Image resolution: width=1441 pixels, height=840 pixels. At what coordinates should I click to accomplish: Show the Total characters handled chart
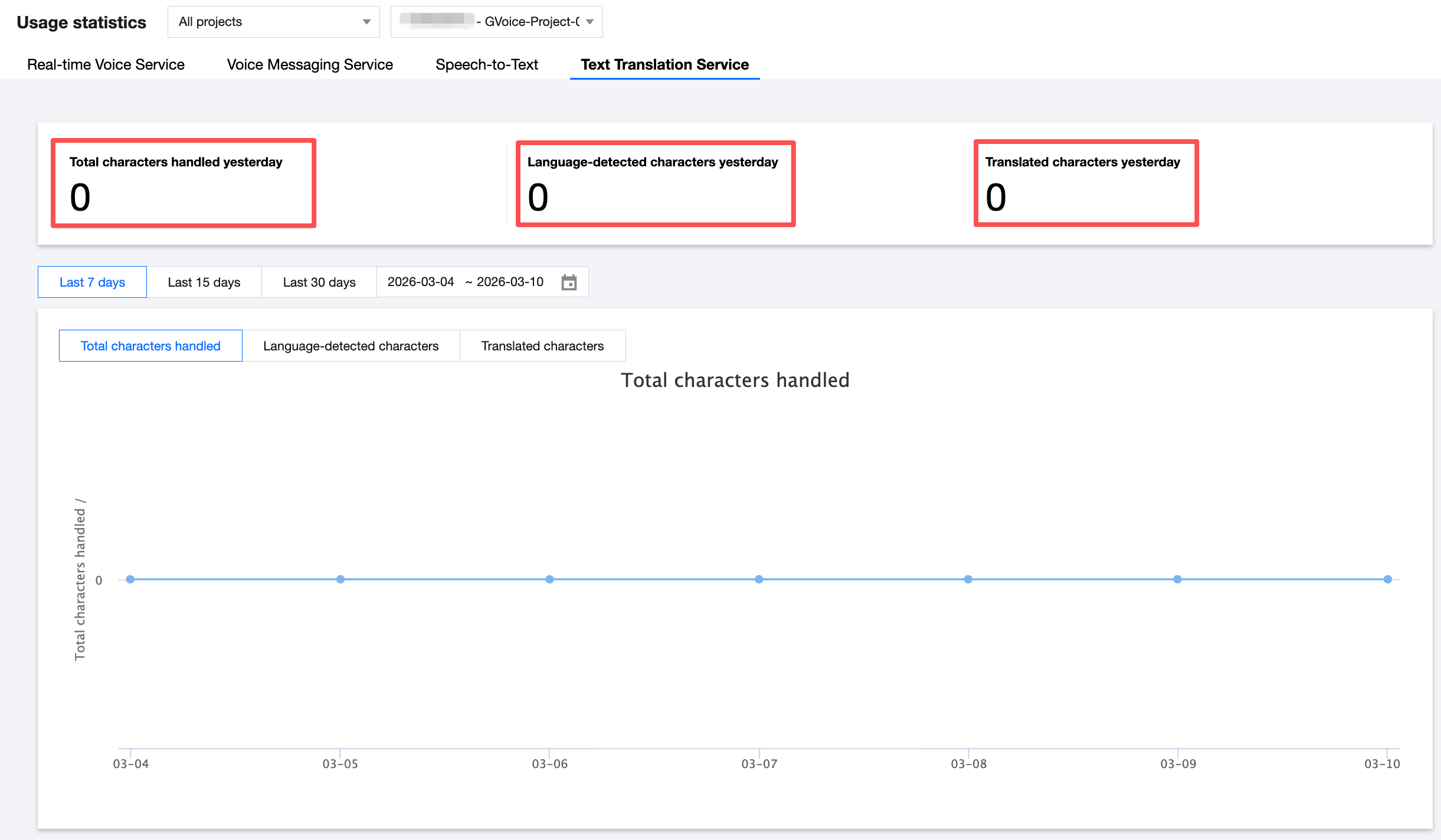[150, 346]
